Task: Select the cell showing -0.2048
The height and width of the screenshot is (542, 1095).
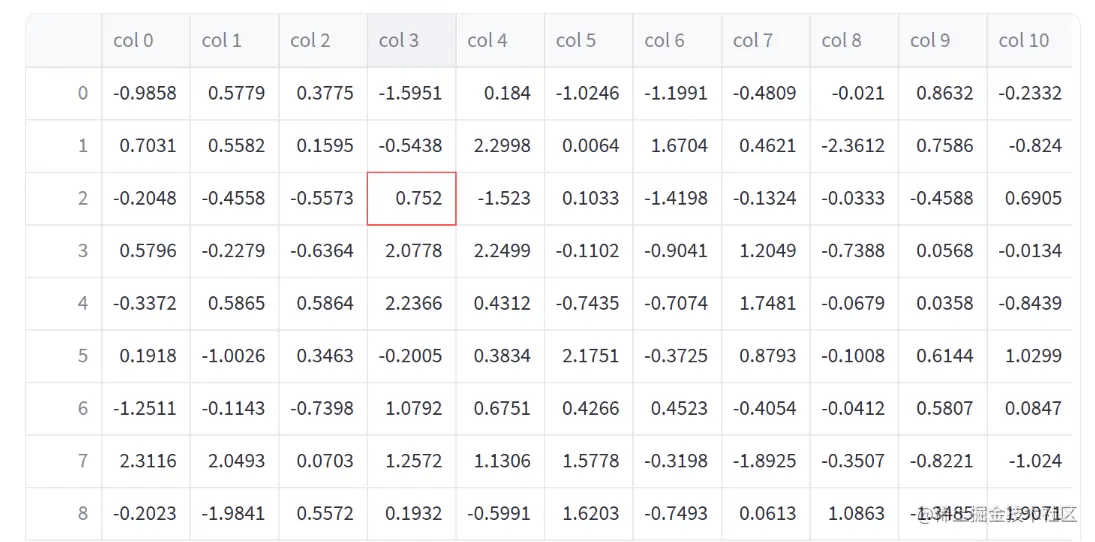Action: [146, 198]
